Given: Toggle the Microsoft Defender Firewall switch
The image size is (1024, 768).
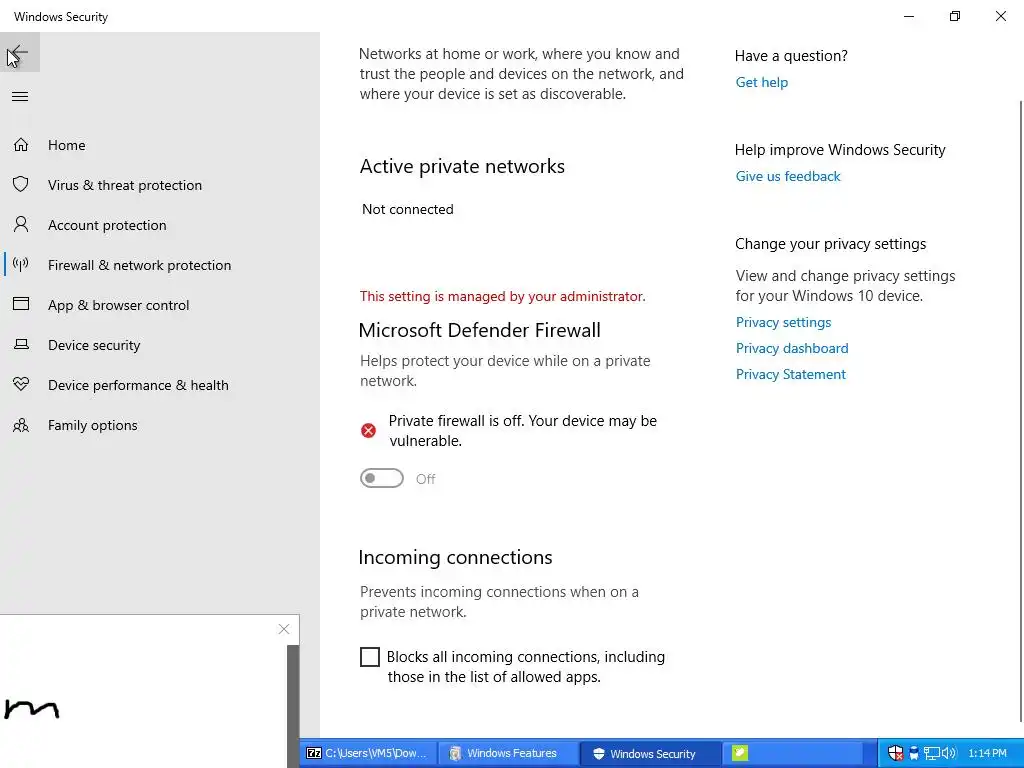Looking at the screenshot, I should point(382,479).
